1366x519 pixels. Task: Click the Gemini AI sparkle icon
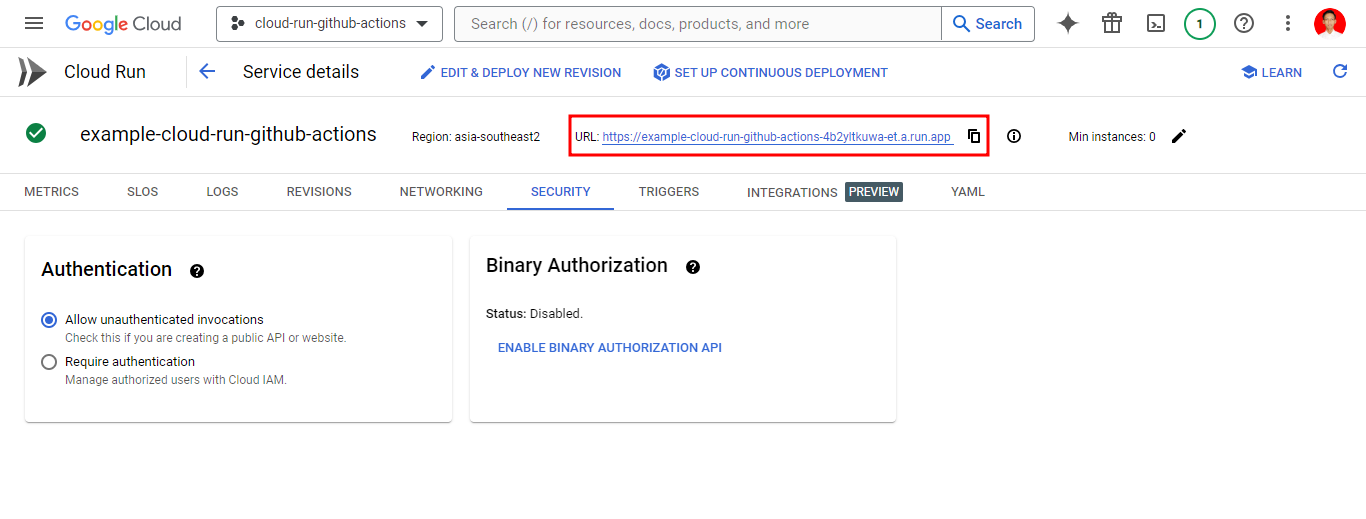(x=1068, y=23)
